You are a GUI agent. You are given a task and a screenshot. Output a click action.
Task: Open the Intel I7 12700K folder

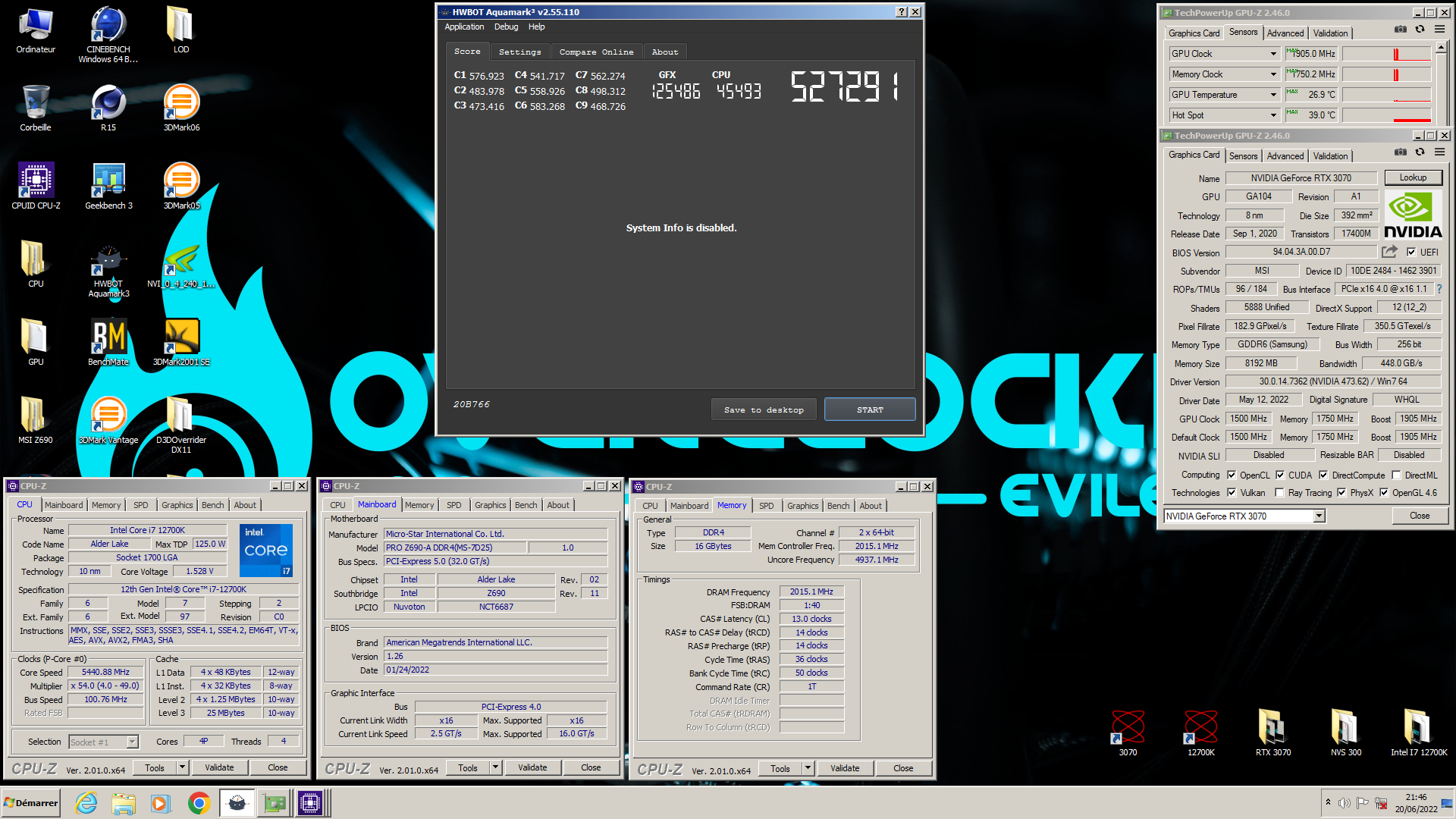tap(1419, 733)
